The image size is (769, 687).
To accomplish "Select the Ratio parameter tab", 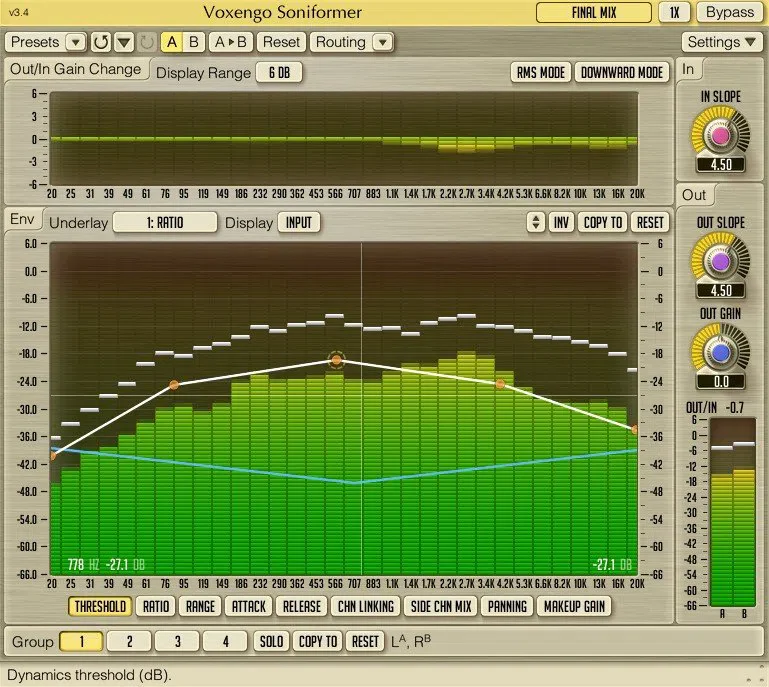I will coord(155,607).
